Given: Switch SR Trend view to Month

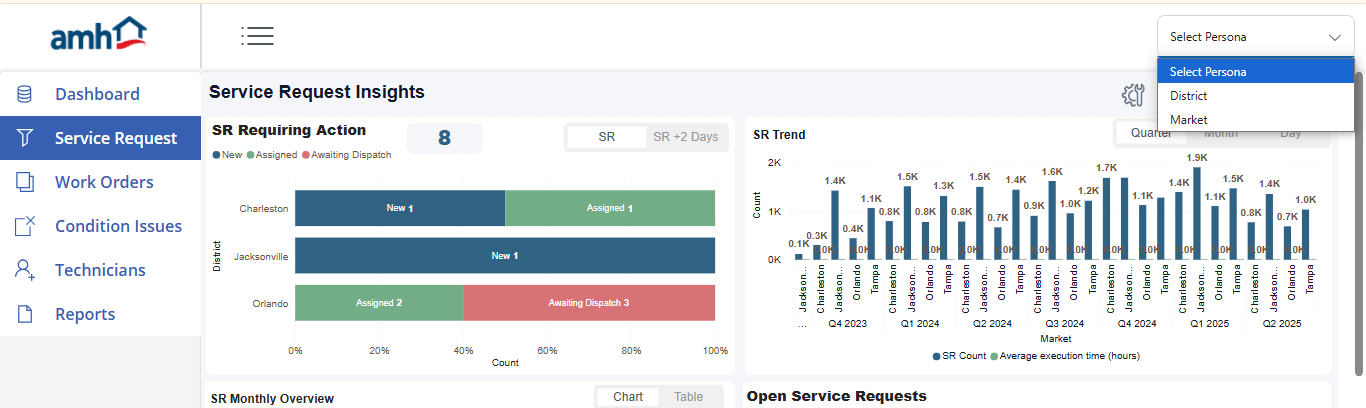Looking at the screenshot, I should point(1220,134).
